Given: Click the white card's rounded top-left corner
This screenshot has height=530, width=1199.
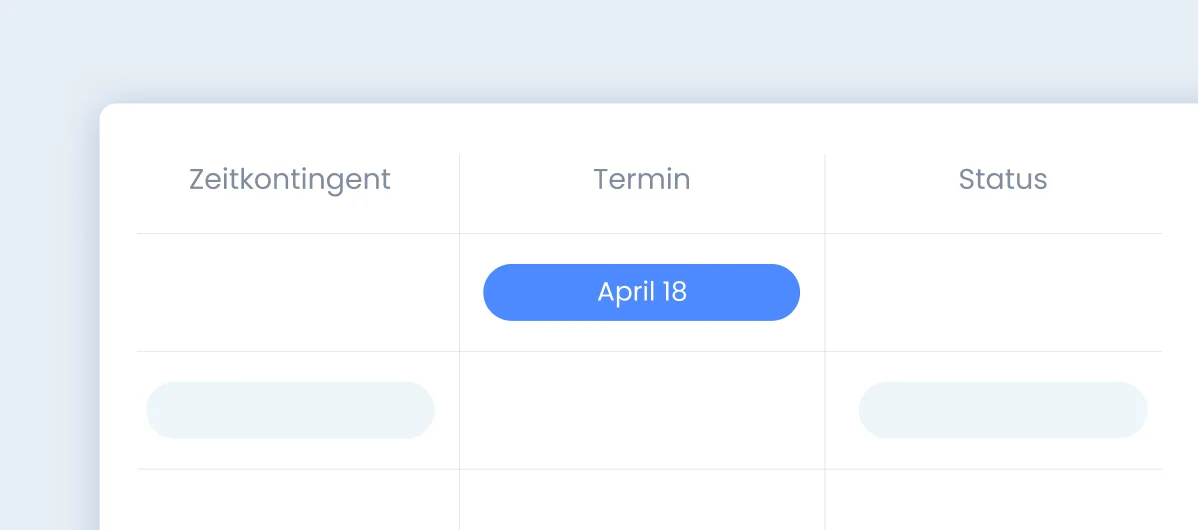Looking at the screenshot, I should [106, 110].
